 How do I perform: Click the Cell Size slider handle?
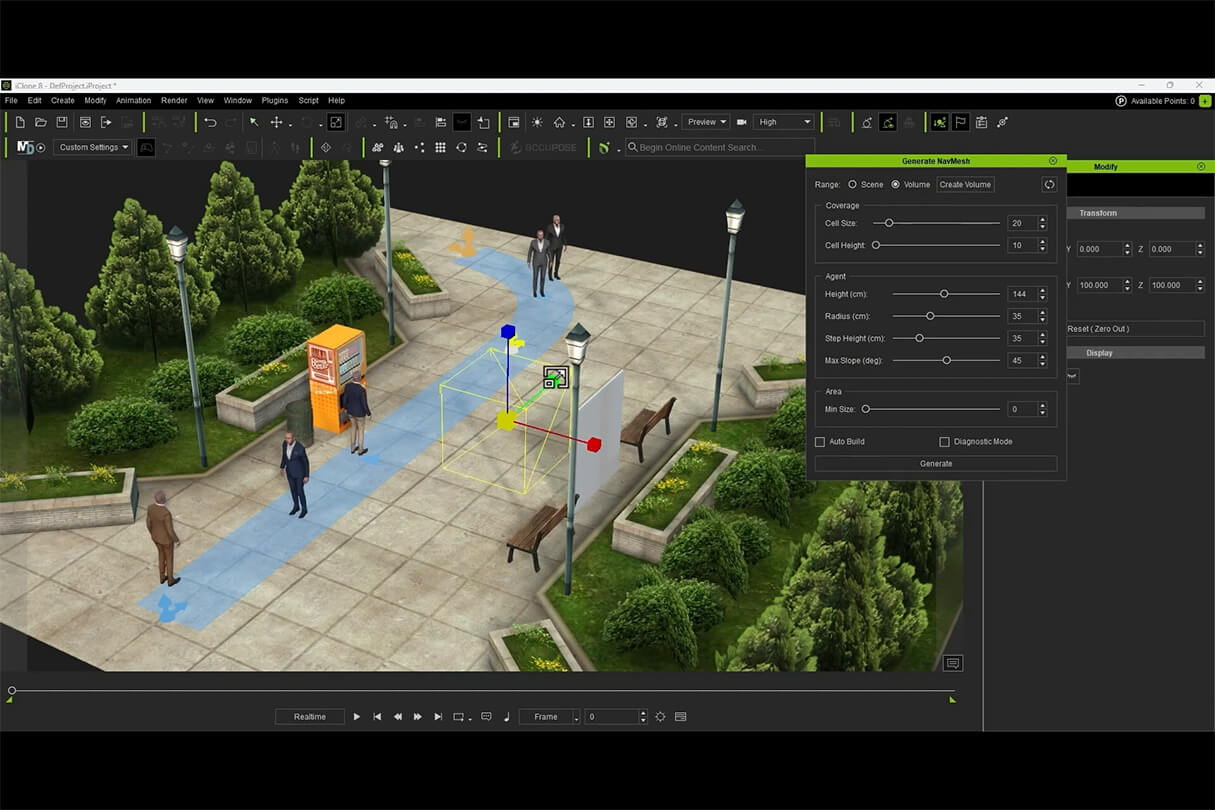(x=889, y=223)
